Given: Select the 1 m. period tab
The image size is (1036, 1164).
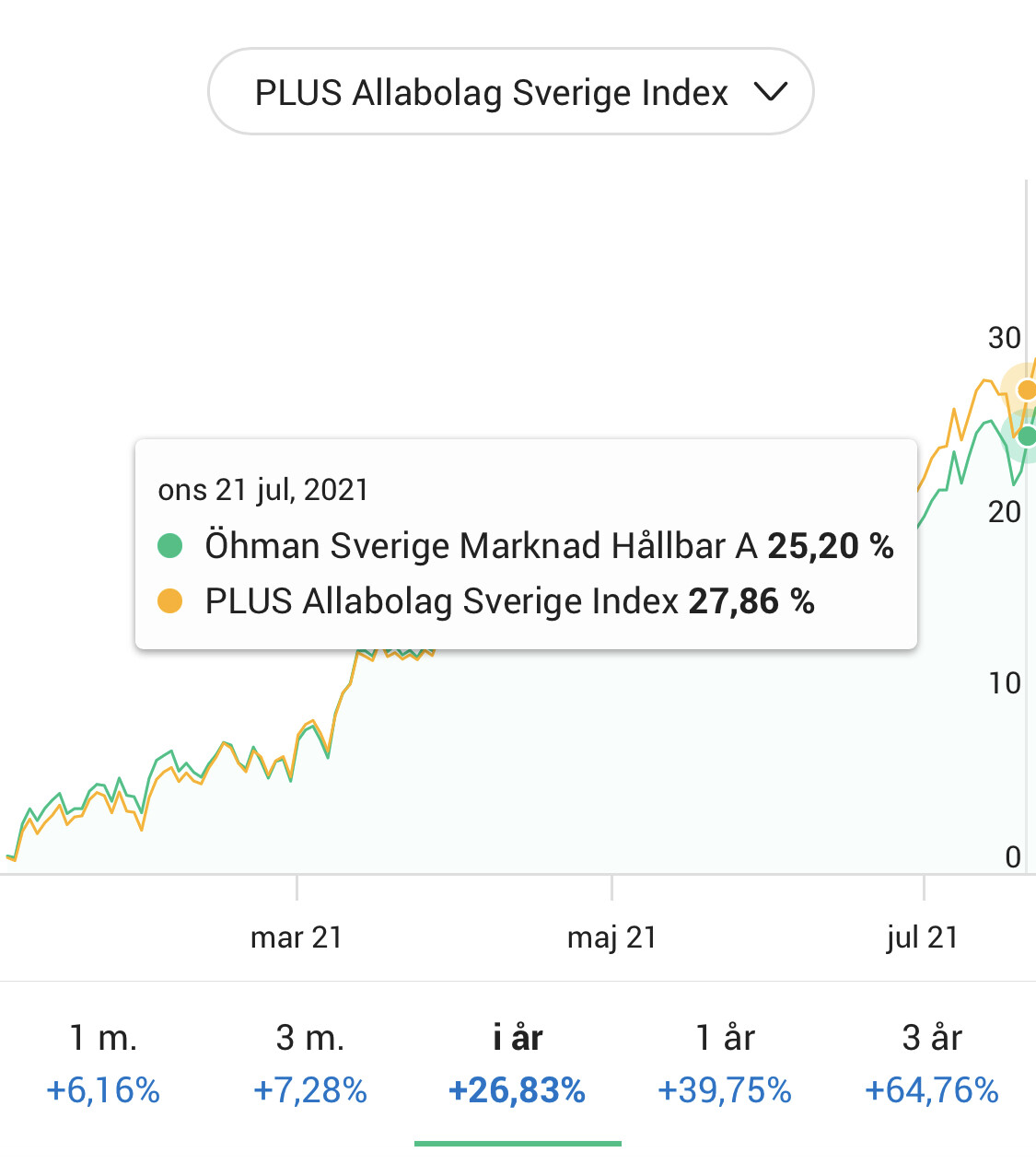Looking at the screenshot, I should [x=103, y=1063].
